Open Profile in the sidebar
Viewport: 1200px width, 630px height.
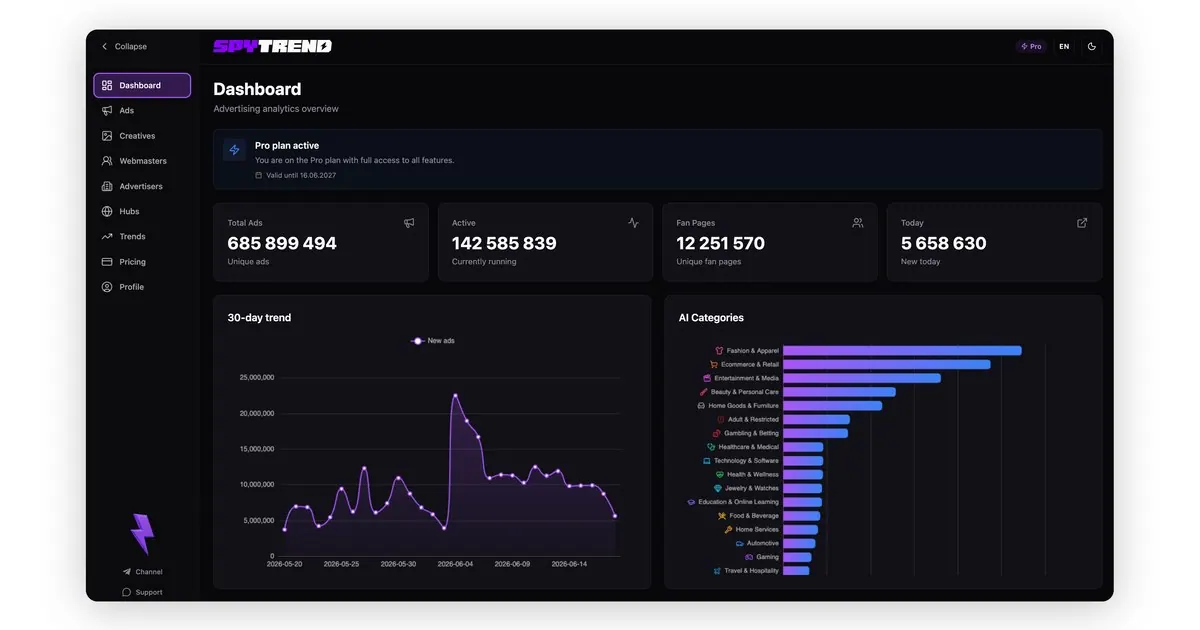(142, 287)
